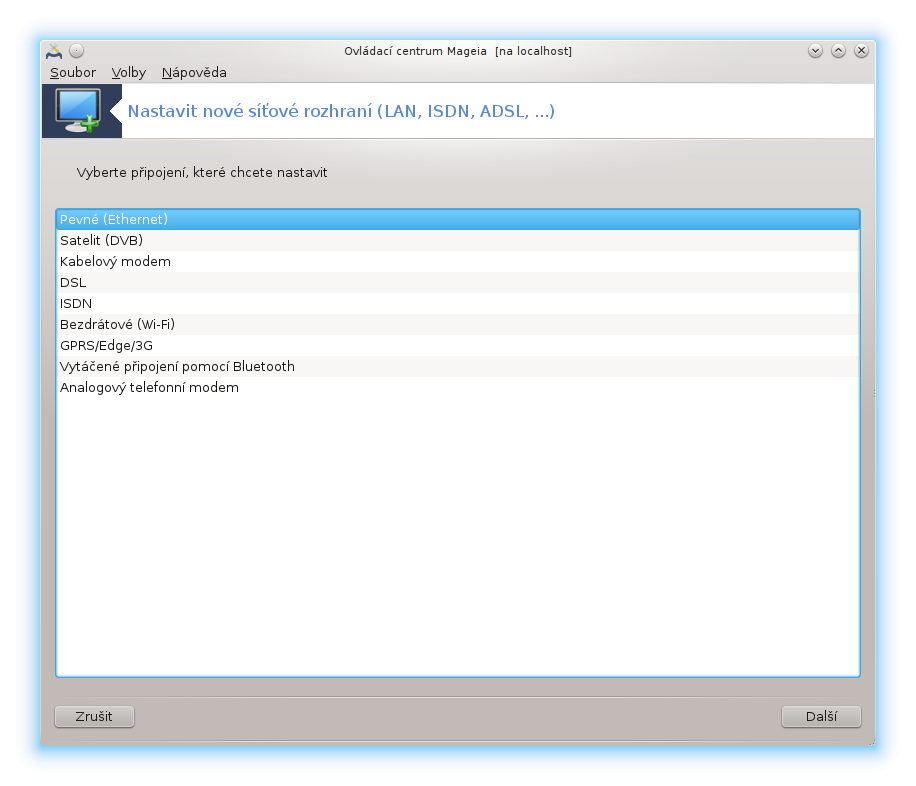Click the heading Nastavit nové síťové rozhraní
Viewport: 916px width, 786px height.
341,111
